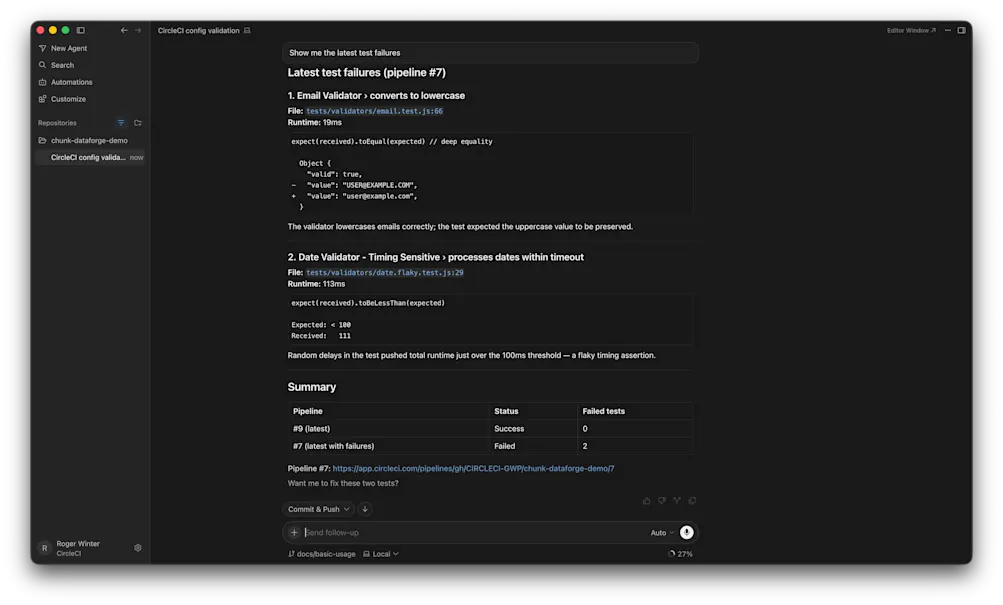Click the toEqual deep equality code block
Screen dimensions: 1003x605
coord(490,174)
